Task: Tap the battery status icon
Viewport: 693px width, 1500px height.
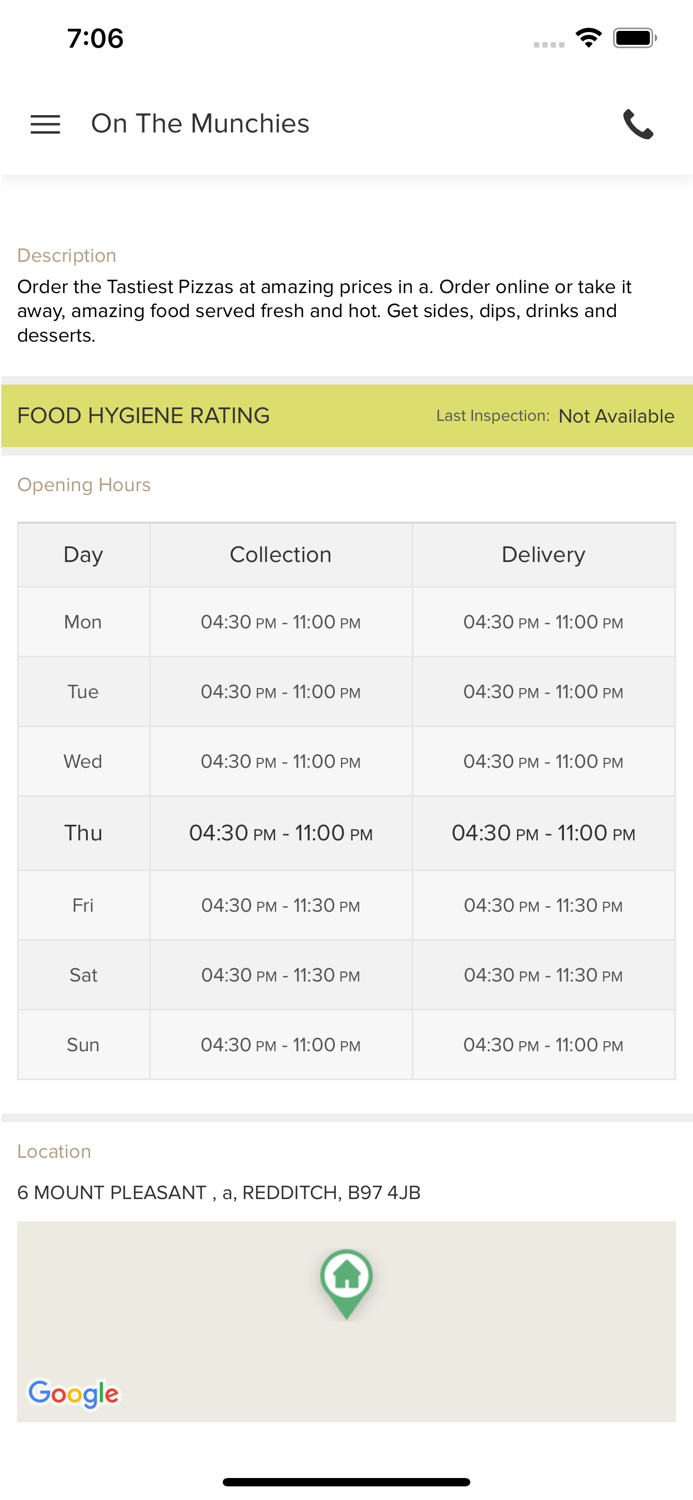Action: click(634, 38)
